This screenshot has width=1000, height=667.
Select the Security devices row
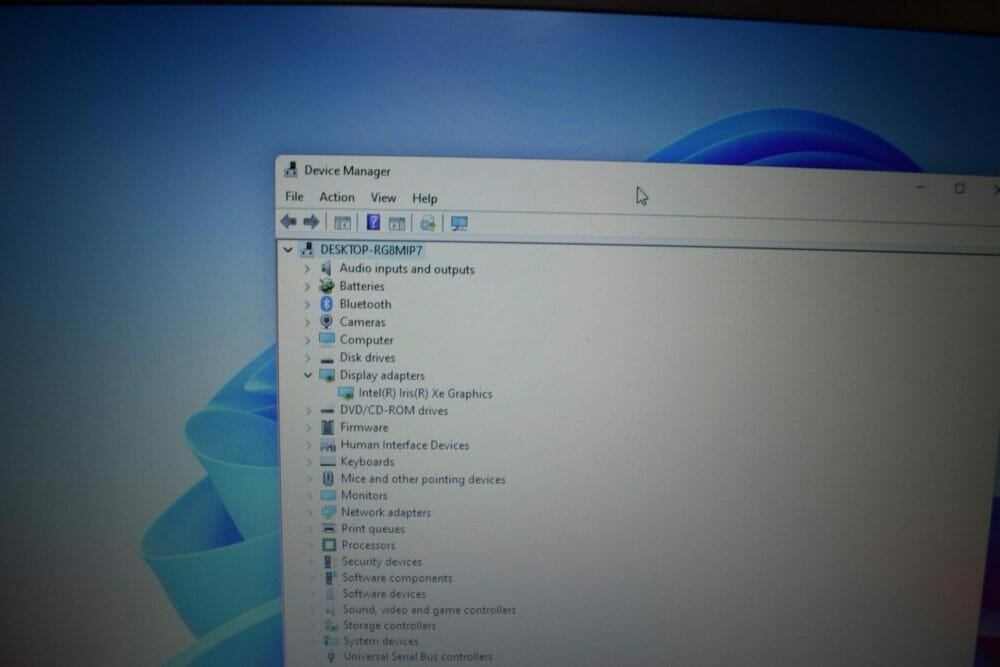[x=381, y=561]
